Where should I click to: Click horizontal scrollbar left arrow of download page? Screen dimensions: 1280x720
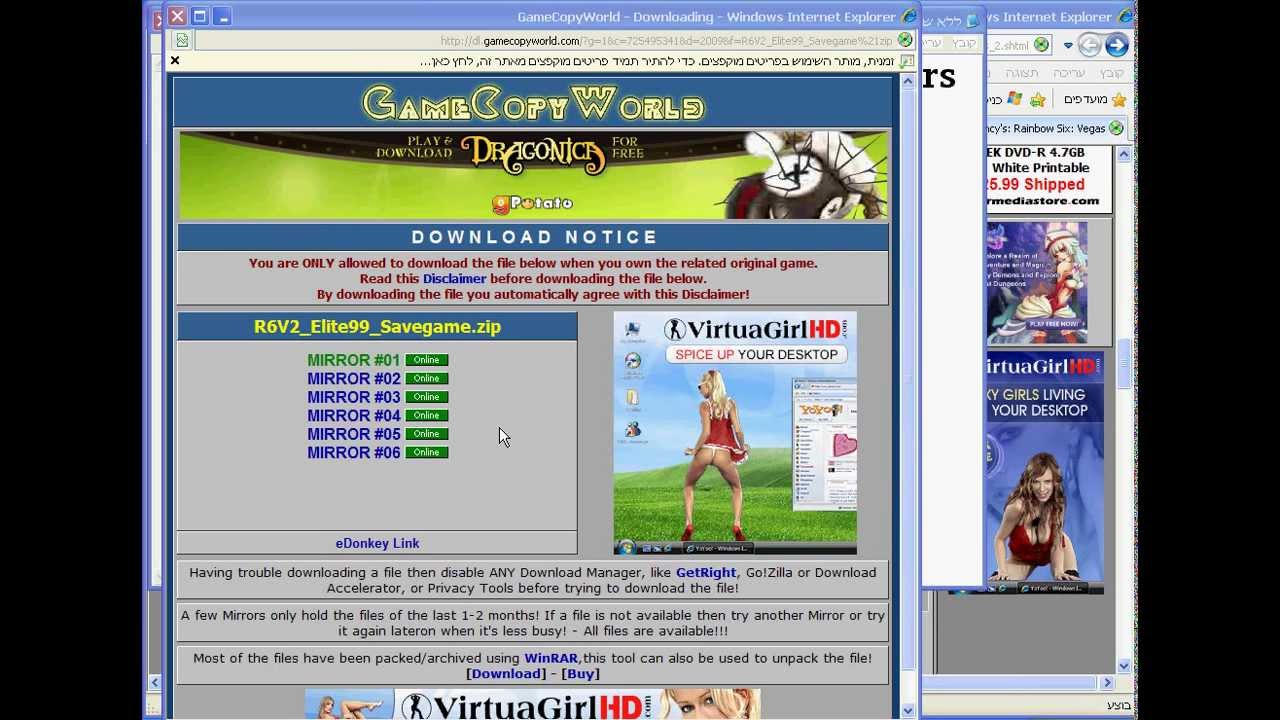pyautogui.click(x=154, y=682)
